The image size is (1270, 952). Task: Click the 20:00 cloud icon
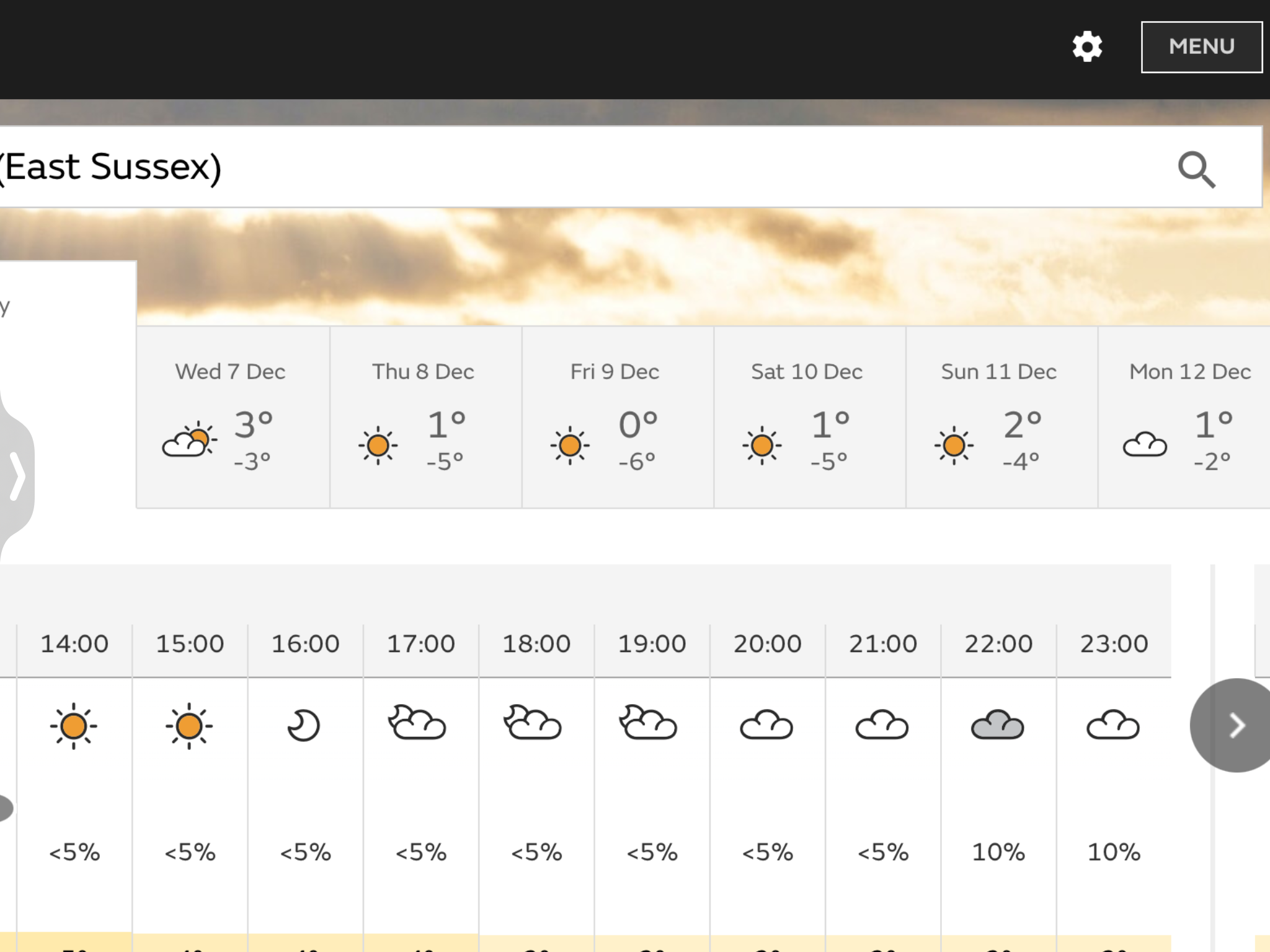(x=766, y=724)
